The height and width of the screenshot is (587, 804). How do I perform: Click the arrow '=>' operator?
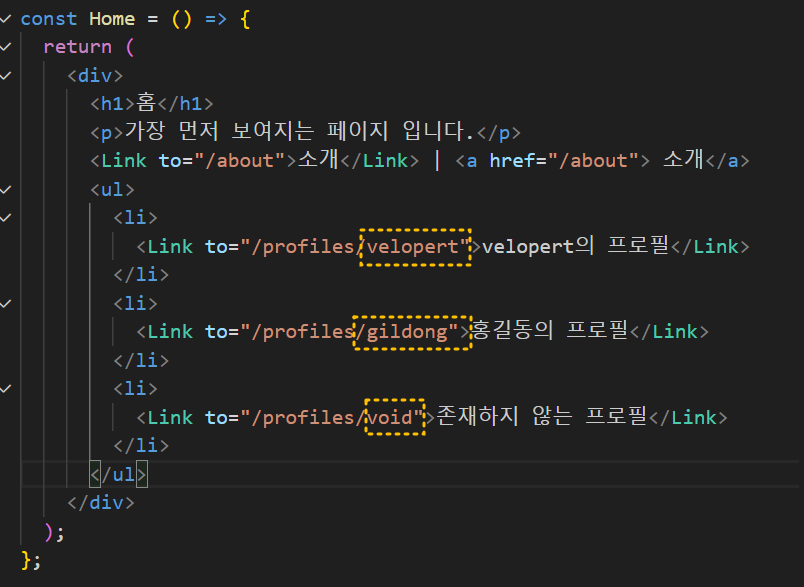click(215, 19)
